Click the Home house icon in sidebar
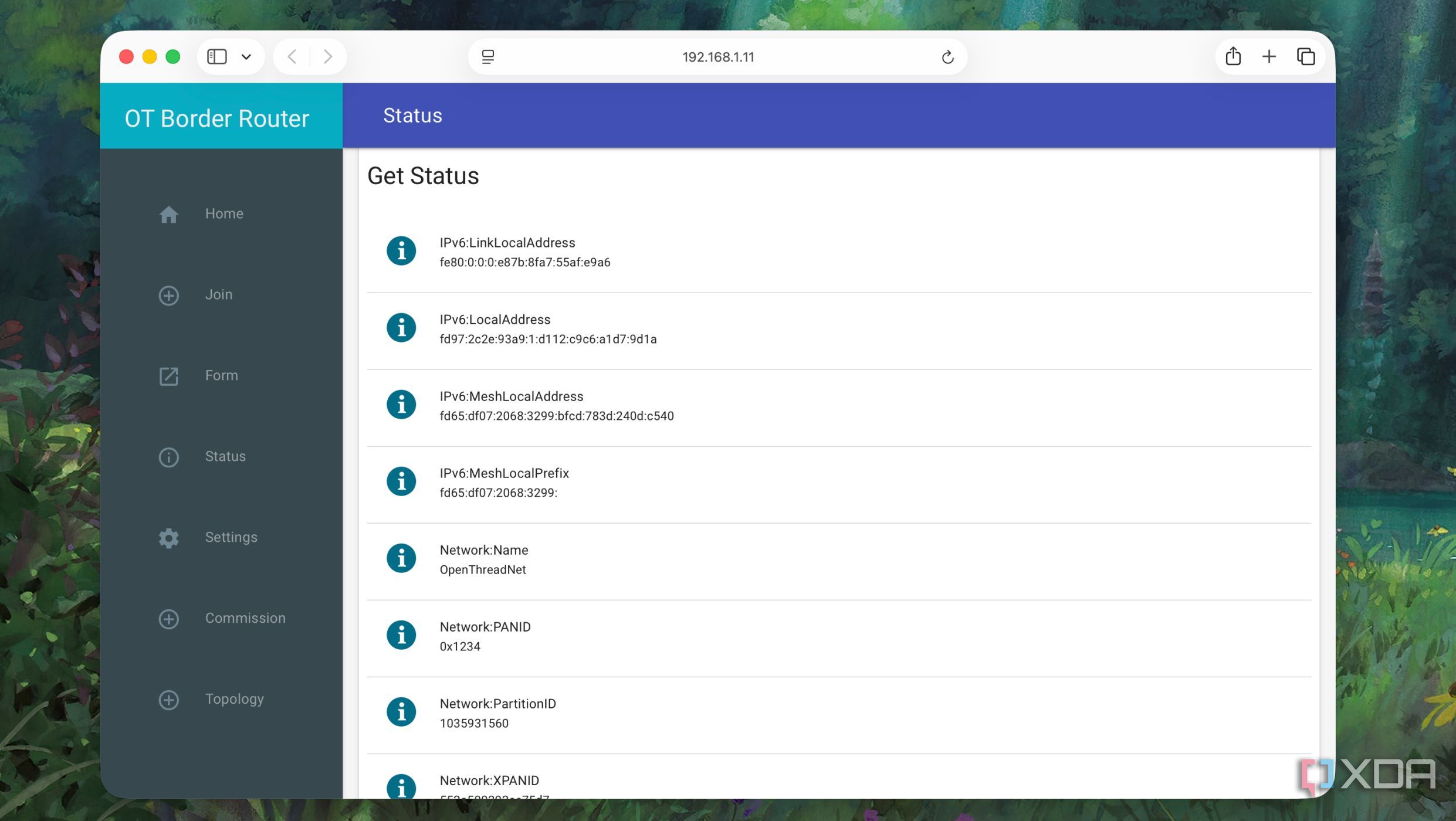The height and width of the screenshot is (821, 1456). (168, 214)
